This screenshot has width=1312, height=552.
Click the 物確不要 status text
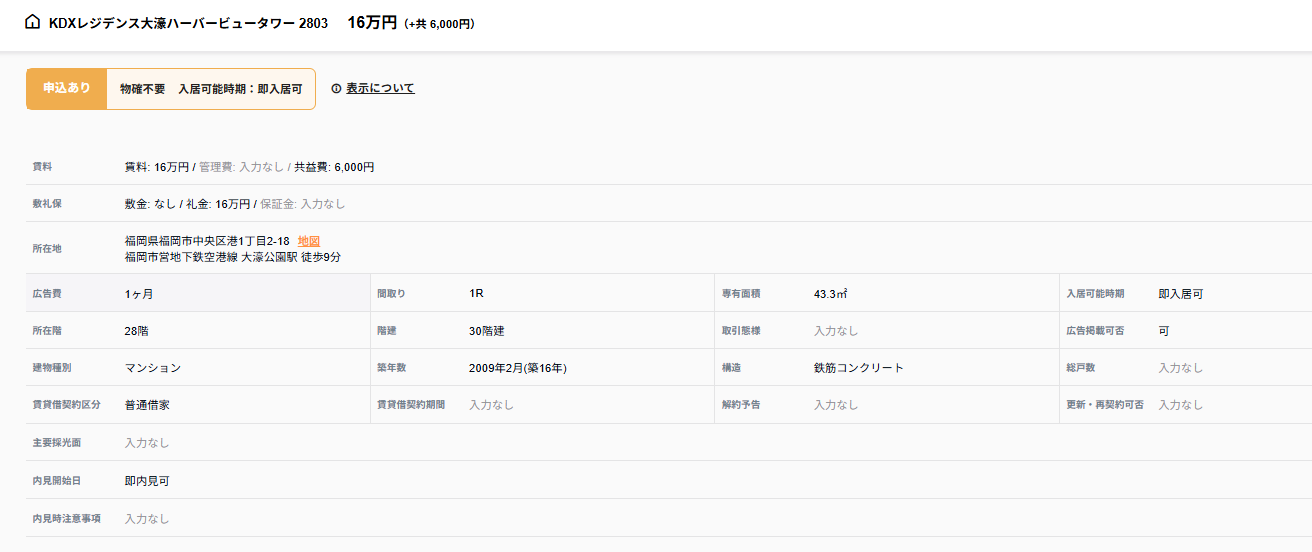tap(143, 89)
